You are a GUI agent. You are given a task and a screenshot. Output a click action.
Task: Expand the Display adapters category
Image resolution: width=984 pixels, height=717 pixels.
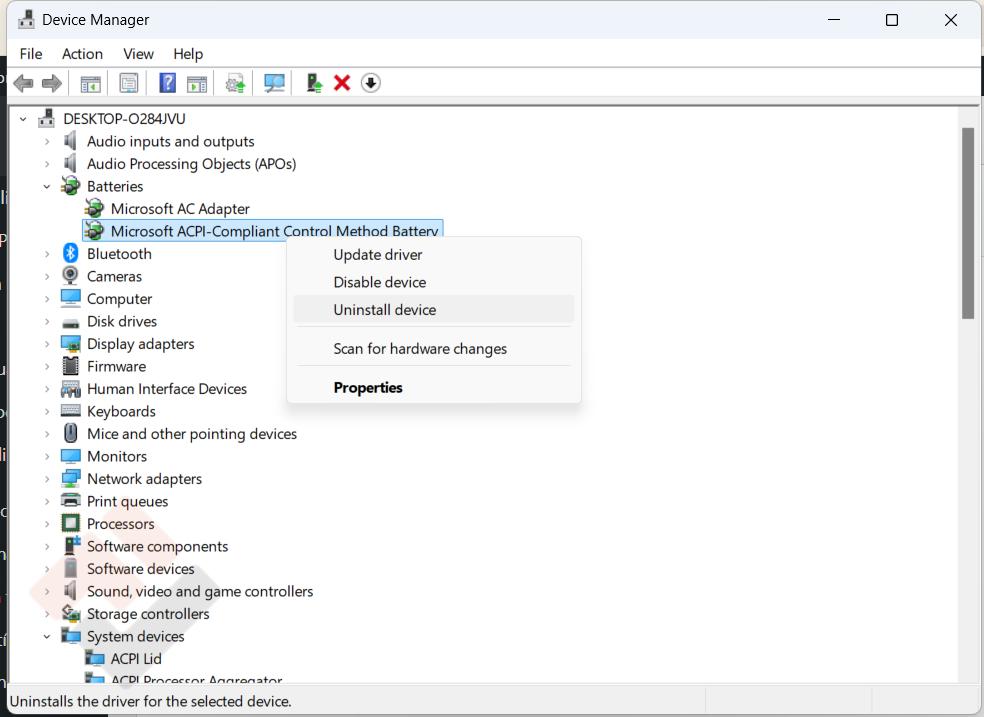(x=47, y=344)
